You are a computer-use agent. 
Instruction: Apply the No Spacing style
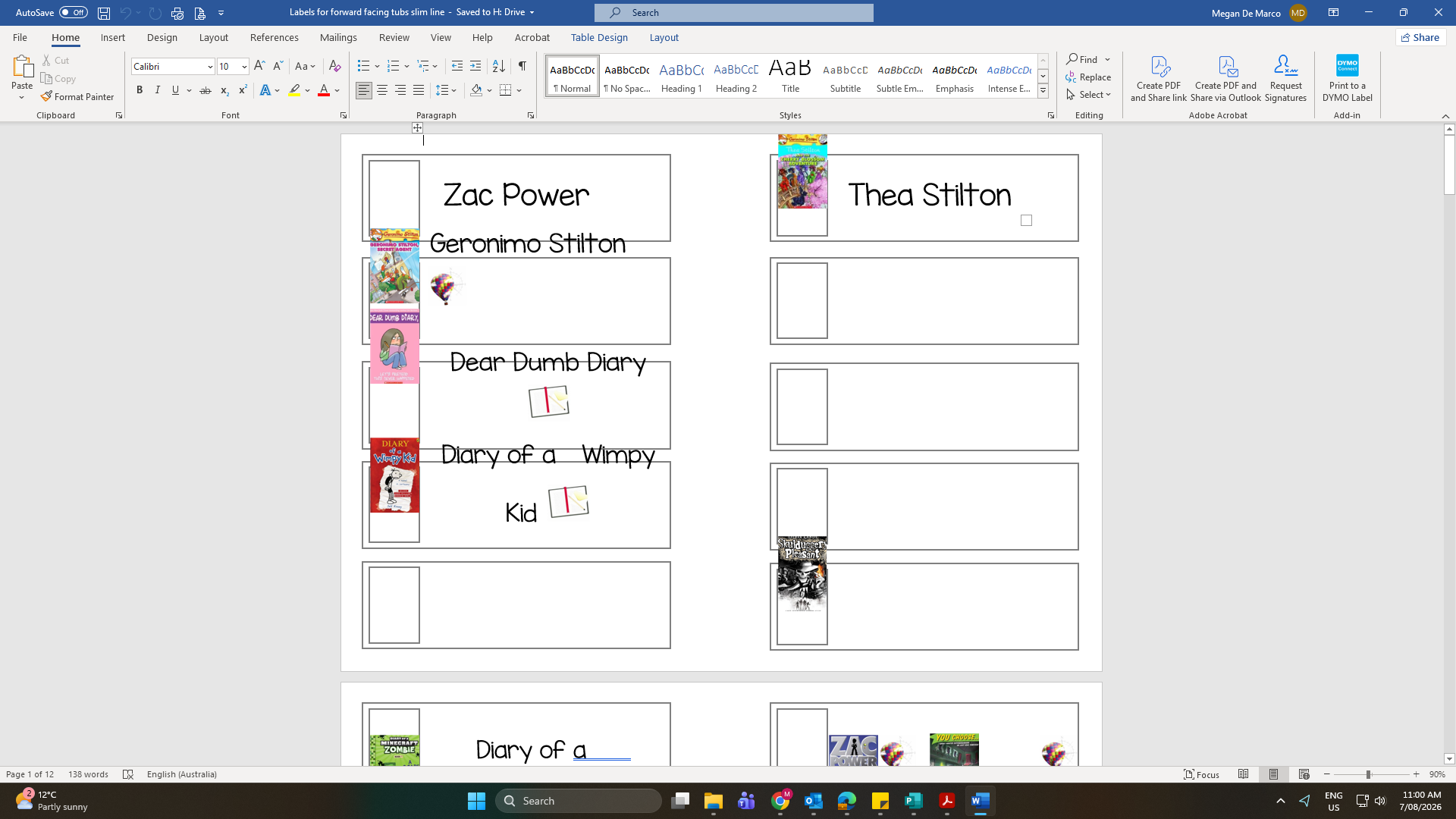(x=627, y=76)
